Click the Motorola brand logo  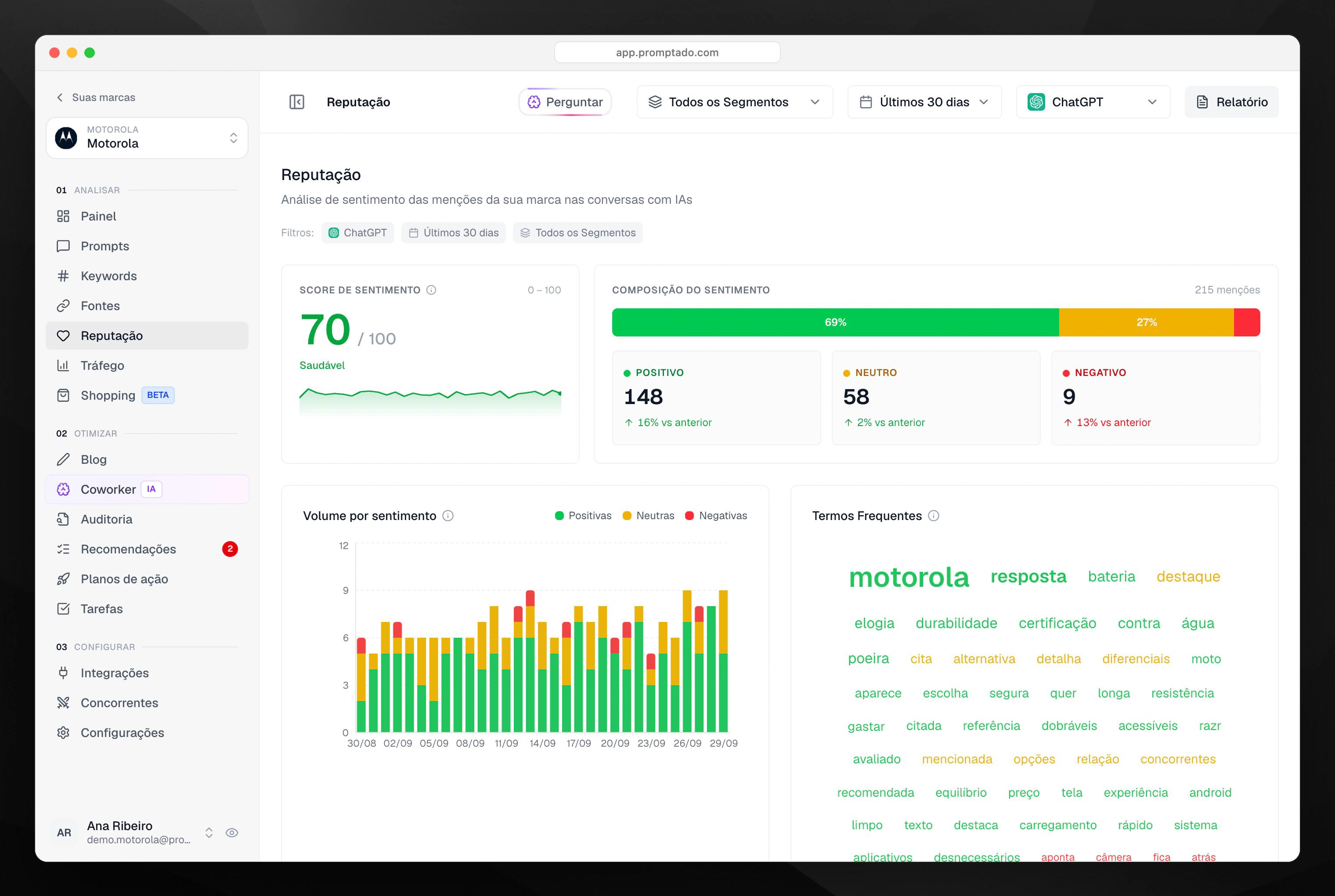[66, 138]
